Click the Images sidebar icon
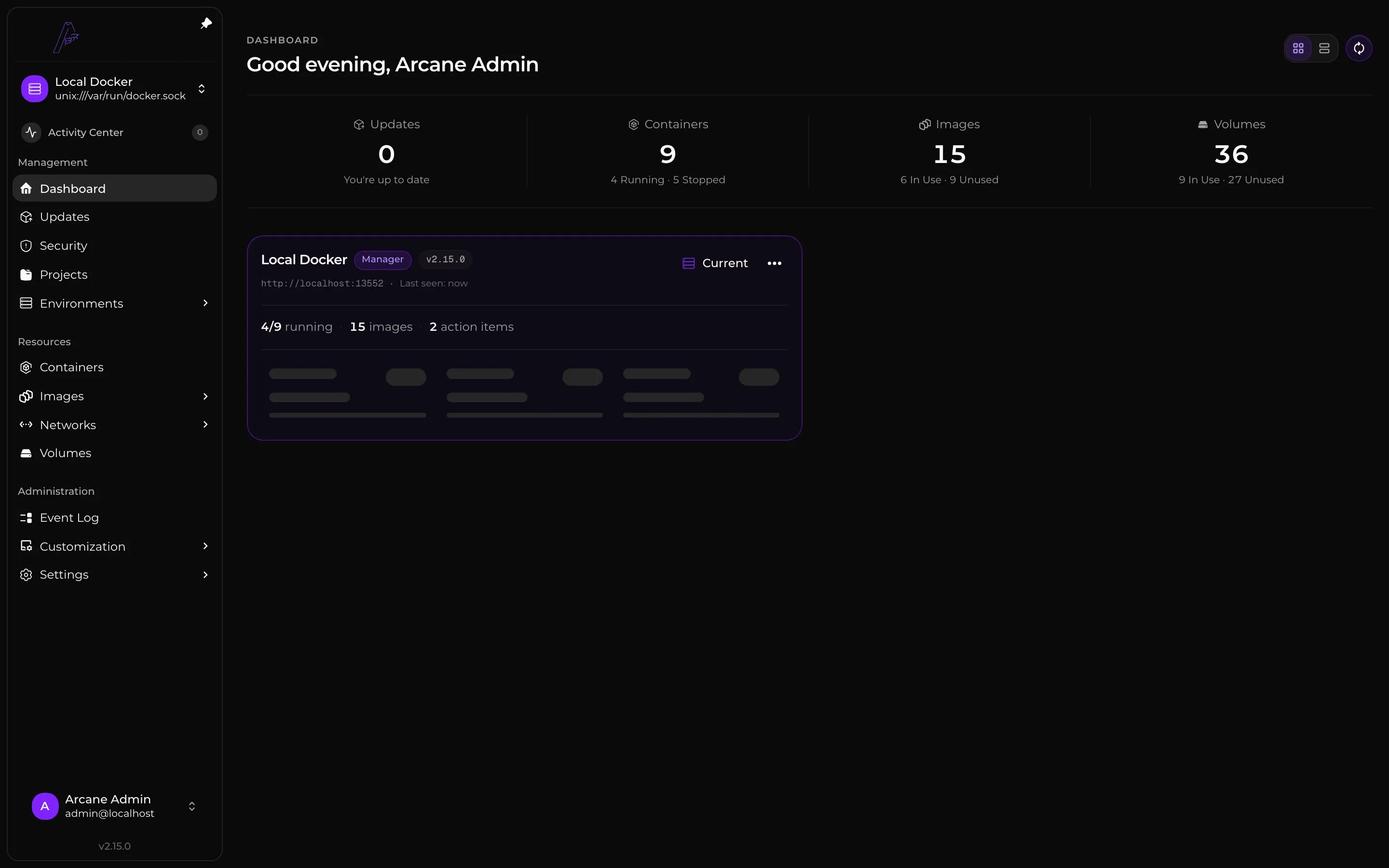Viewport: 1389px width, 868px height. pyautogui.click(x=26, y=396)
